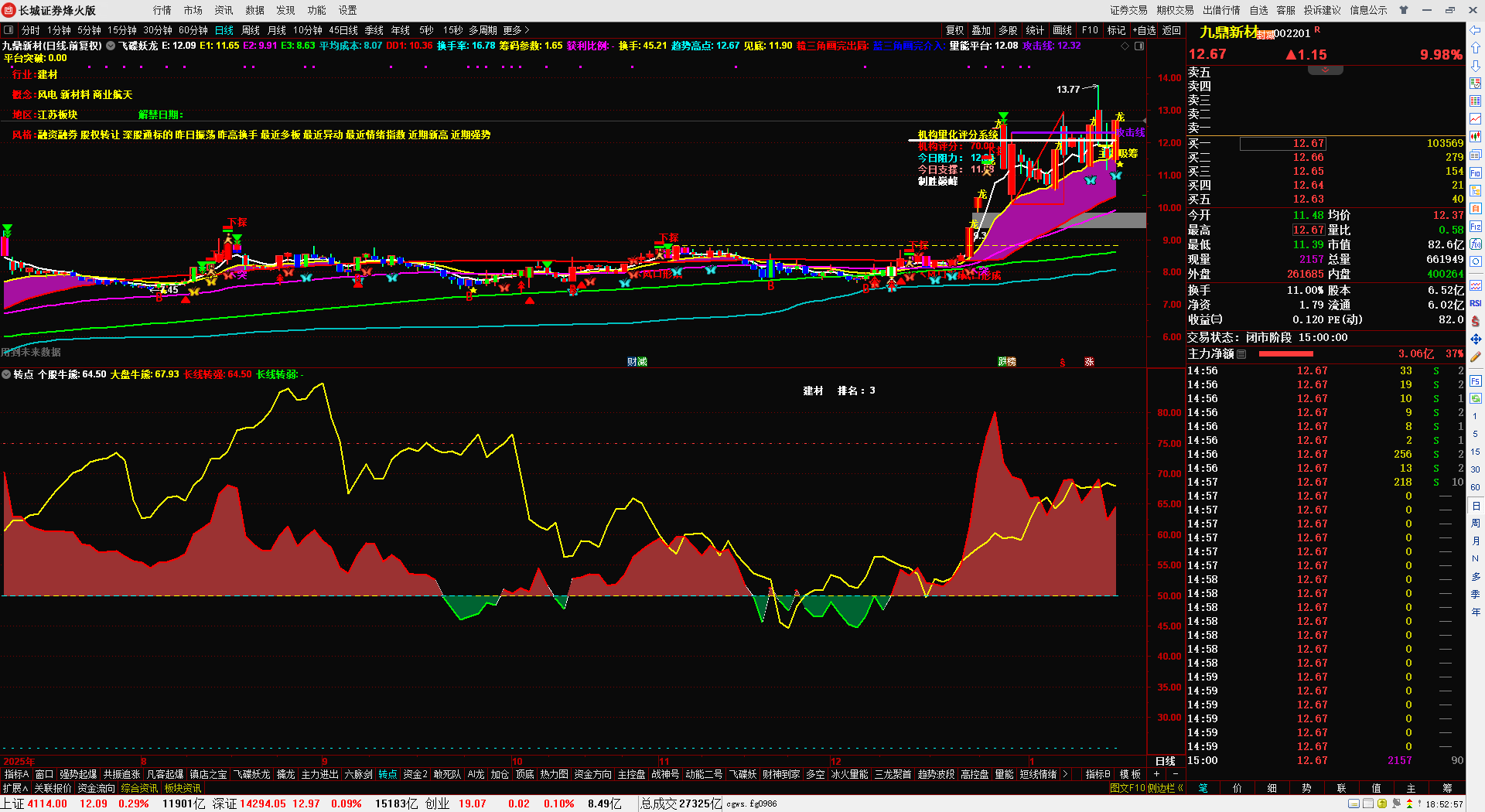
Task: Click the F10 company info sidebar icon
Action: coord(1476,172)
